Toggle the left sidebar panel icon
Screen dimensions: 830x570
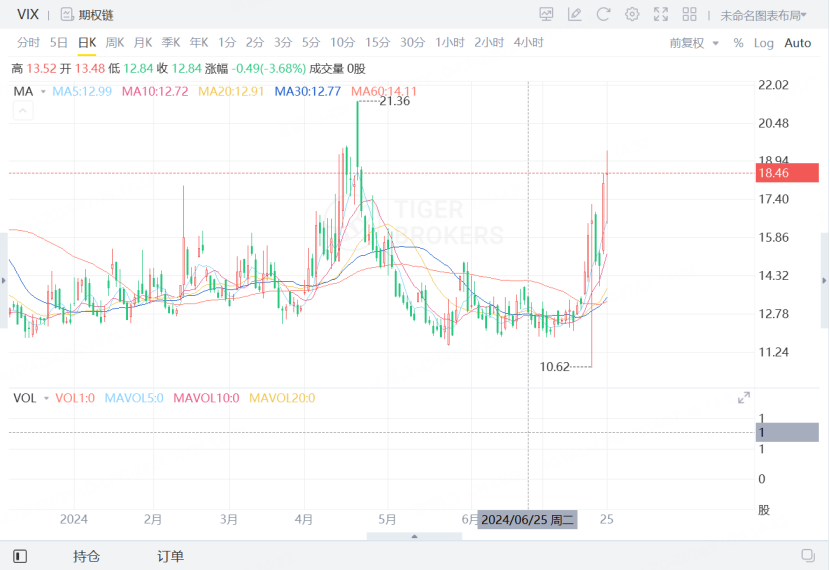pos(20,556)
